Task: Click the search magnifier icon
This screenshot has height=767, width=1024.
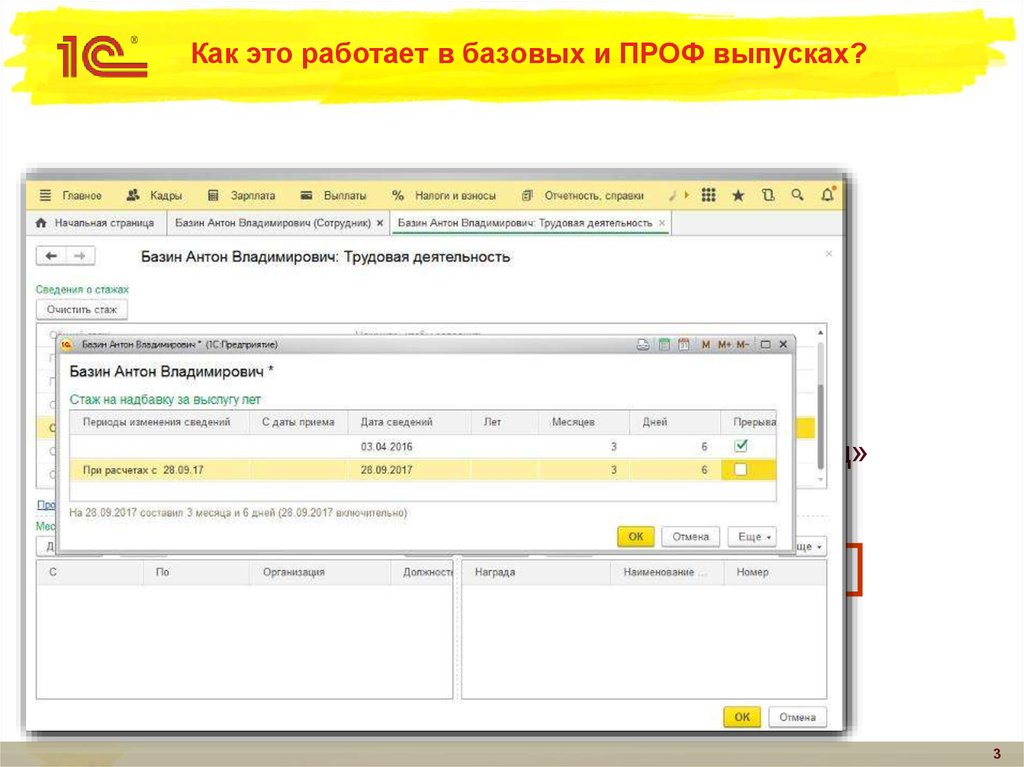Action: 797,194
